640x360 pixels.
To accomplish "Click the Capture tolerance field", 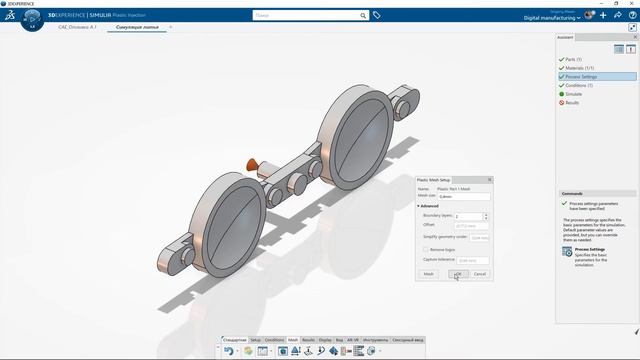I will point(472,260).
